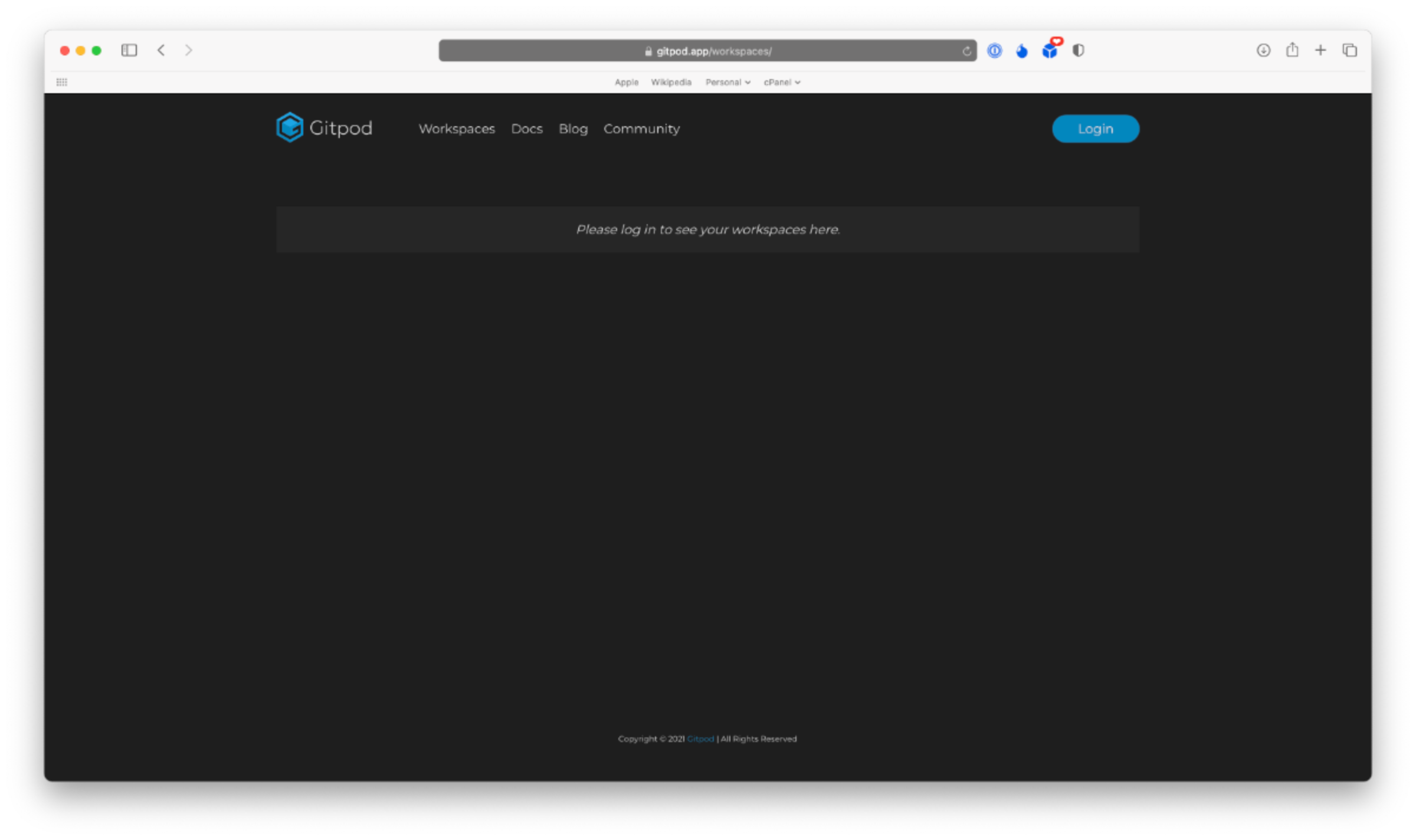This screenshot has width=1416, height=840.
Task: Go back with the back arrow
Action: tap(161, 50)
